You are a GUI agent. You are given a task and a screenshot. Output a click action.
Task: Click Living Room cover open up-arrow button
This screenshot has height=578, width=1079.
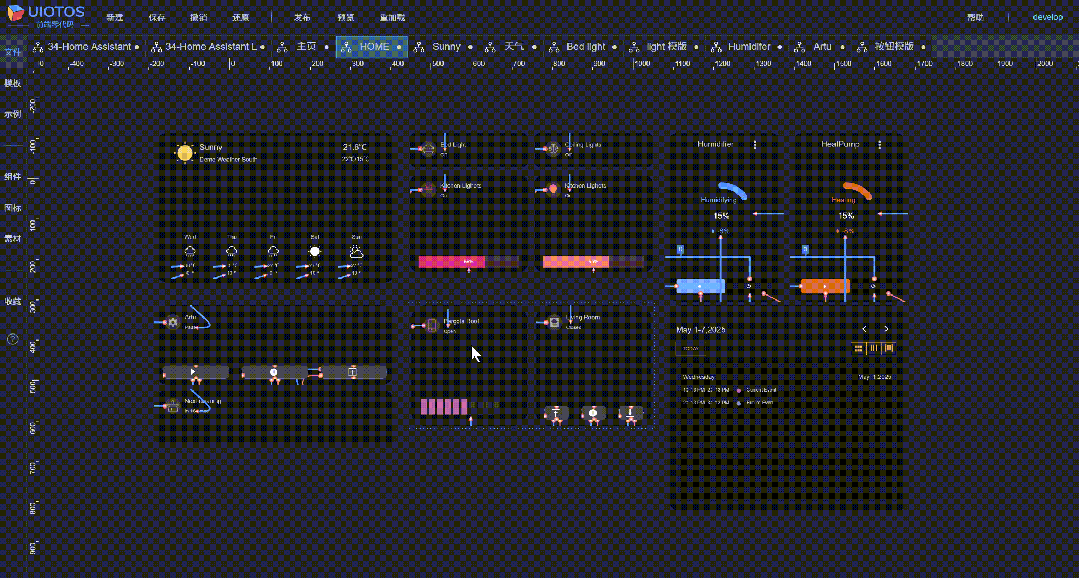(557, 412)
